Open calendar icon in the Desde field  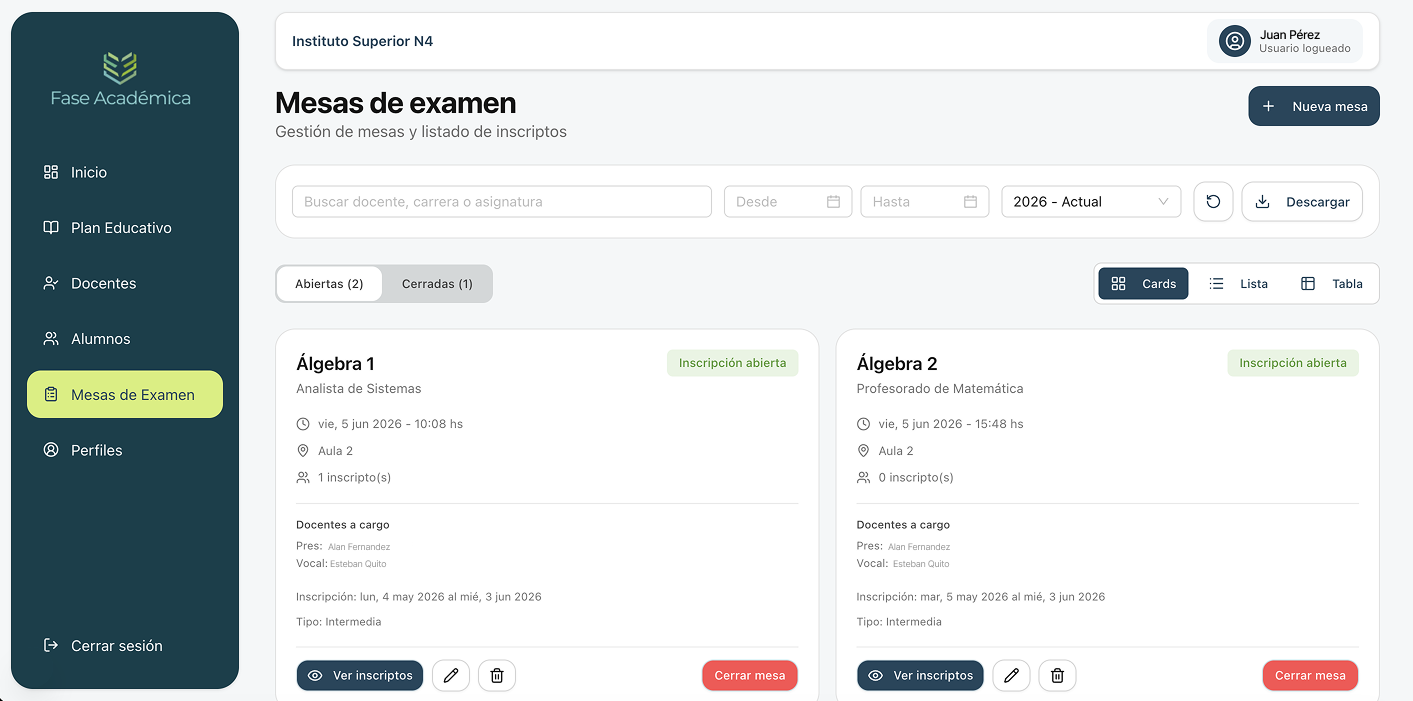(833, 201)
